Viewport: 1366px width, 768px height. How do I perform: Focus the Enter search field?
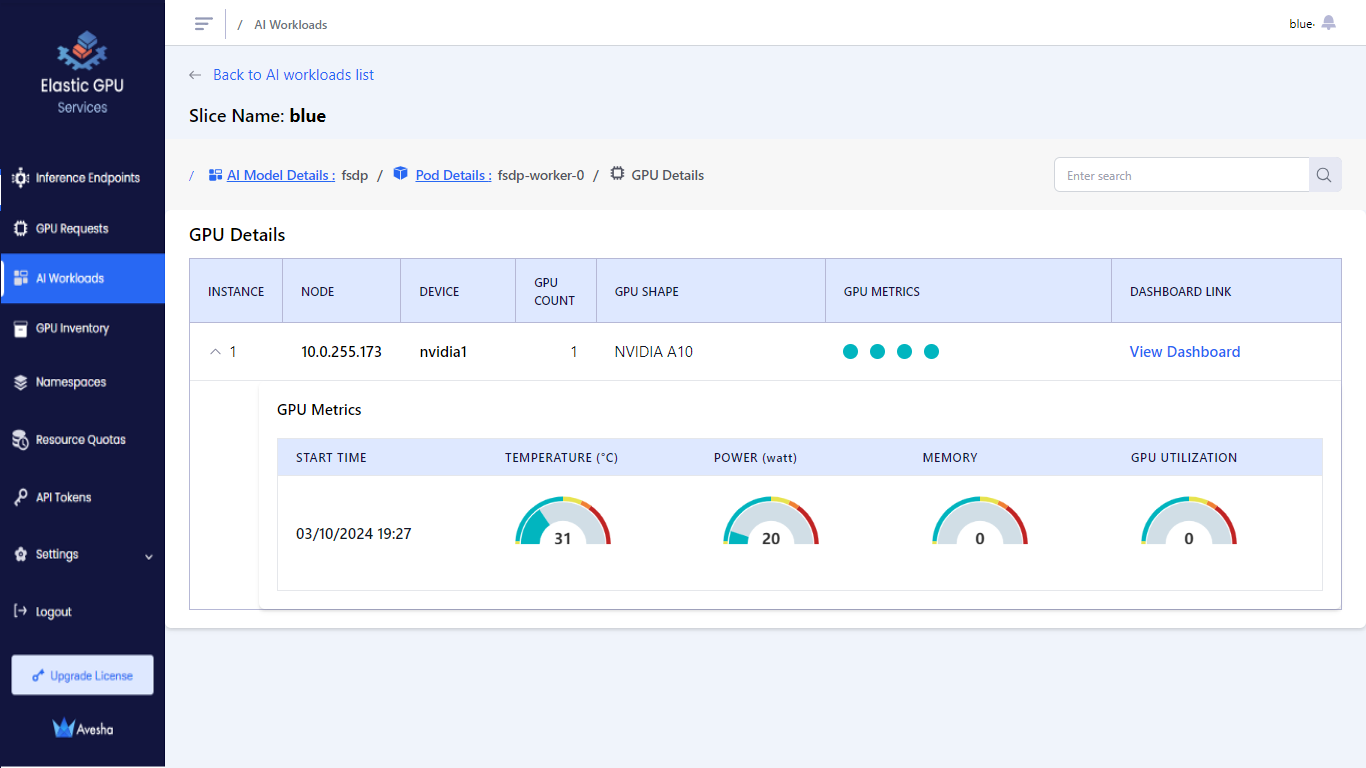point(1182,175)
